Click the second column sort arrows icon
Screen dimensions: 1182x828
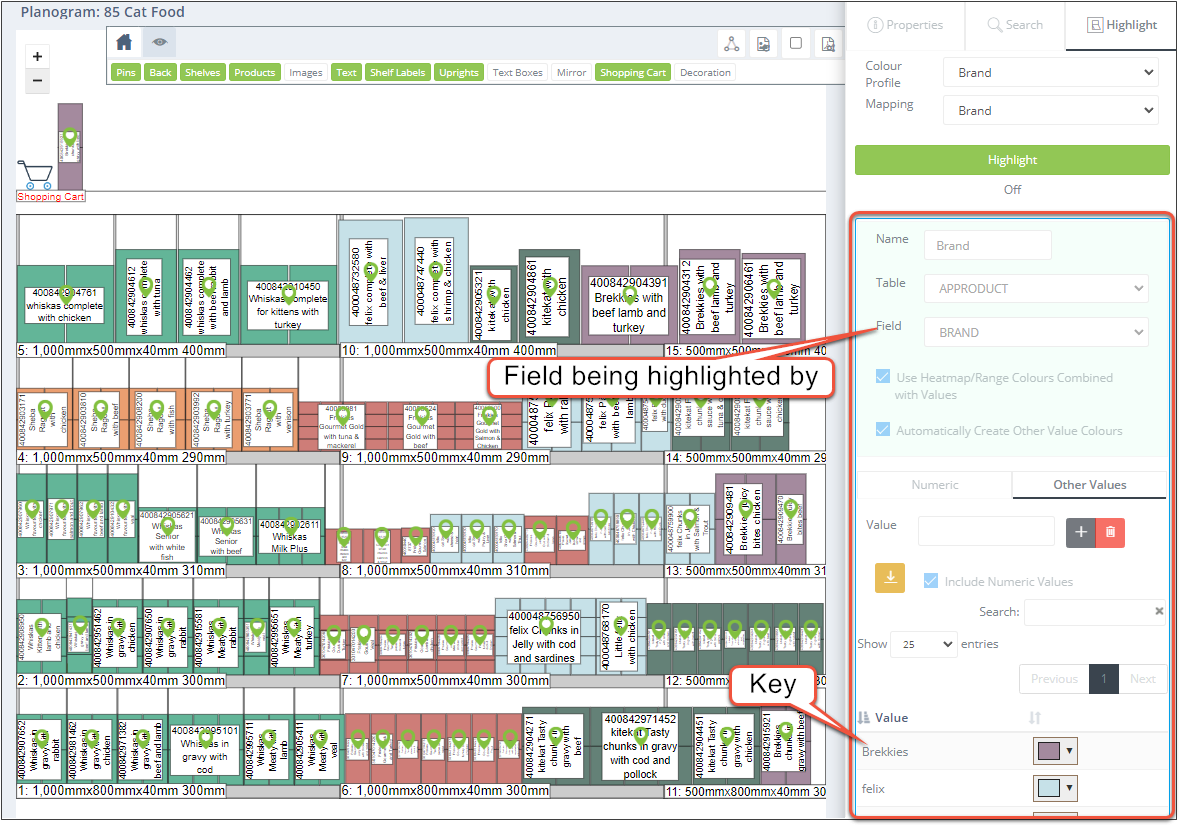(x=1035, y=718)
